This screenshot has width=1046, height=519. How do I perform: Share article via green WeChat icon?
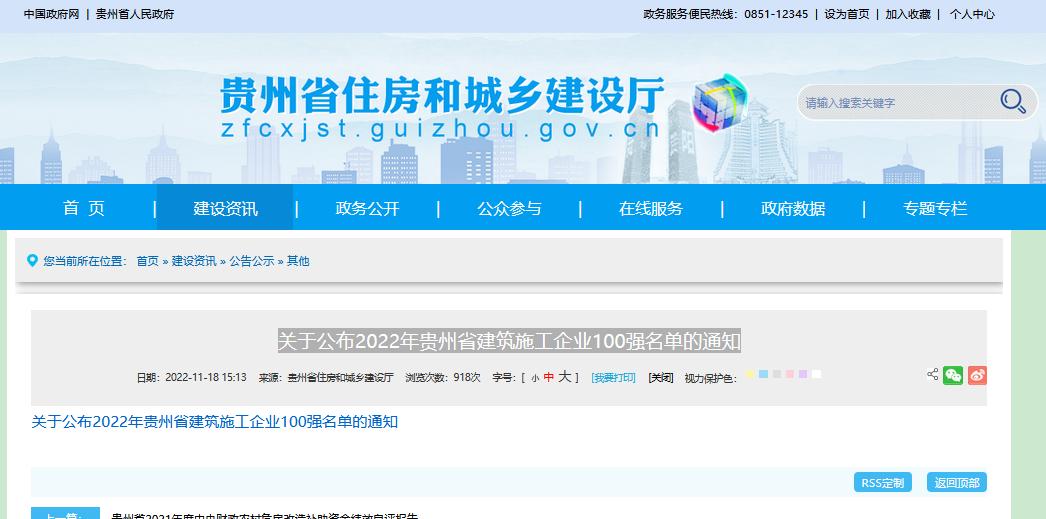(x=953, y=376)
